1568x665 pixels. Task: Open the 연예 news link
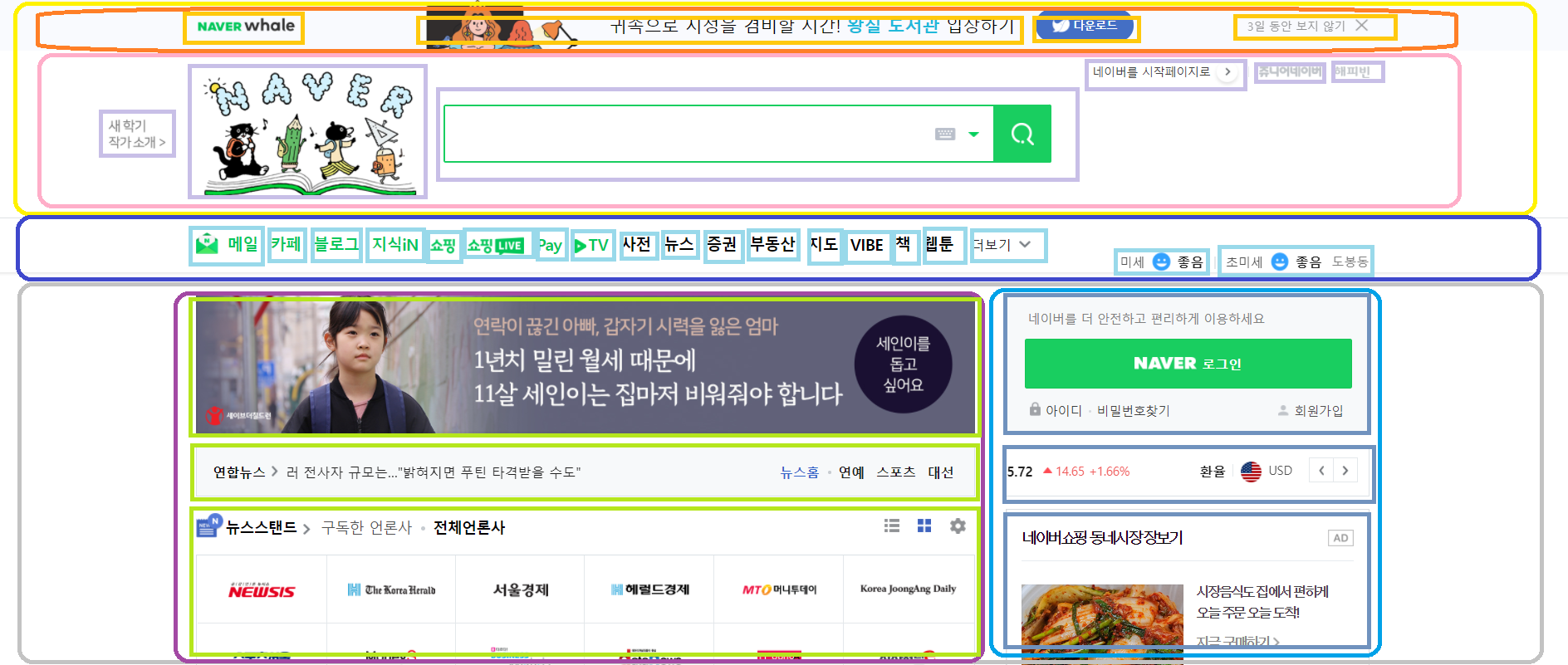pos(851,472)
